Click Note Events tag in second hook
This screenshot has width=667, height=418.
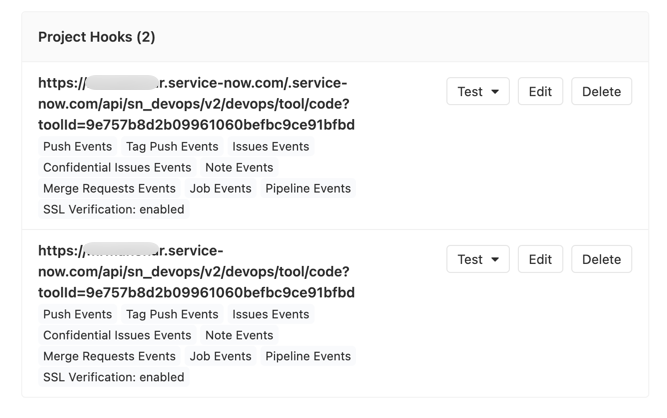pyautogui.click(x=239, y=335)
